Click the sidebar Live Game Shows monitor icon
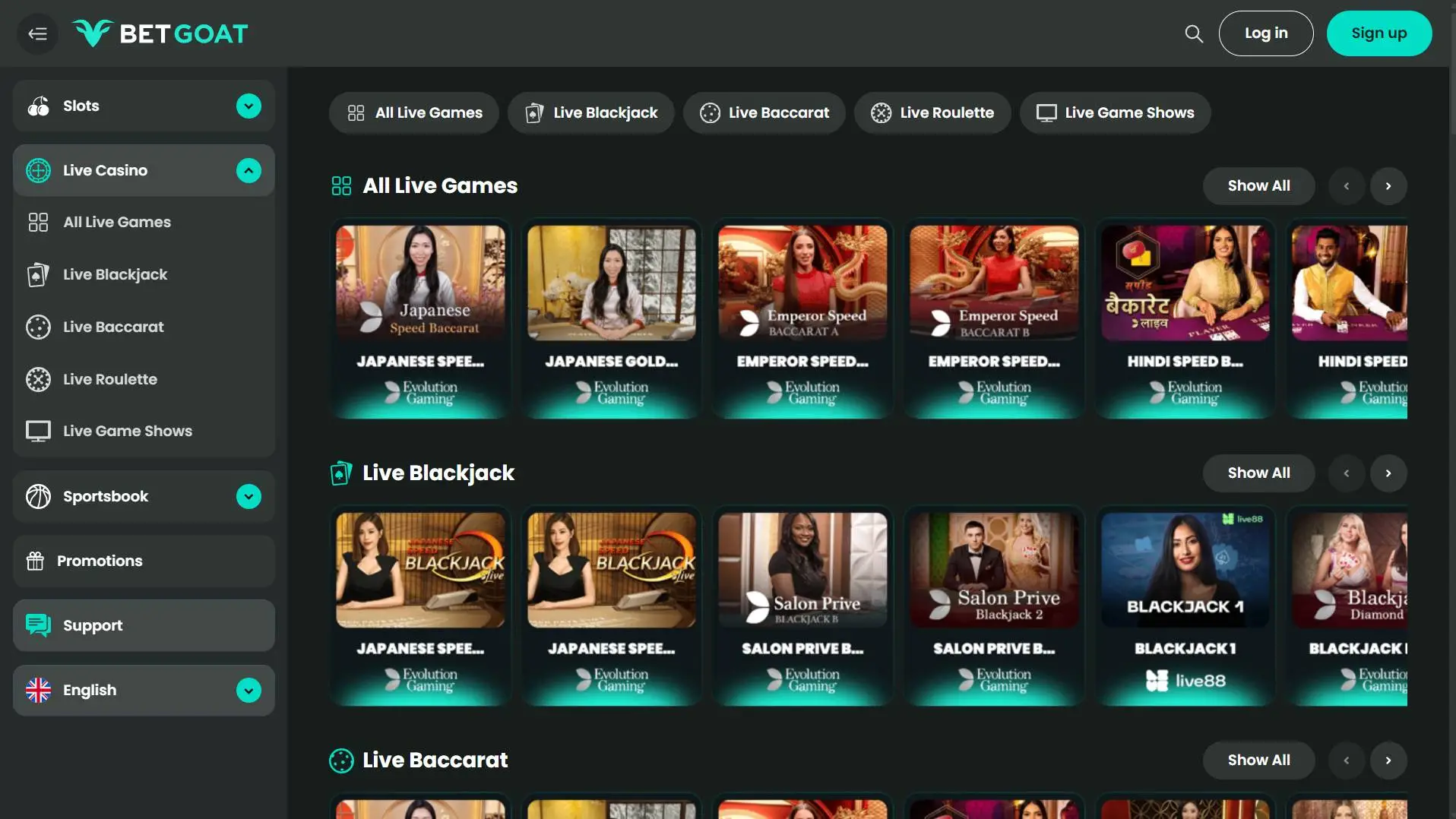 click(38, 431)
